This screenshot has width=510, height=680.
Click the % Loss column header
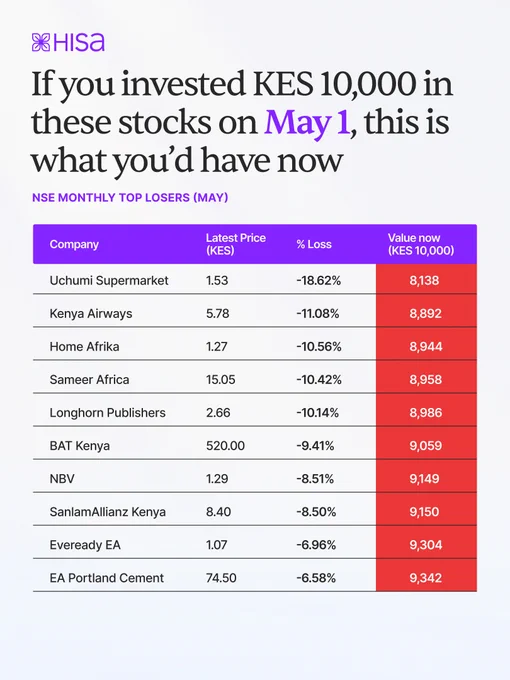point(314,244)
